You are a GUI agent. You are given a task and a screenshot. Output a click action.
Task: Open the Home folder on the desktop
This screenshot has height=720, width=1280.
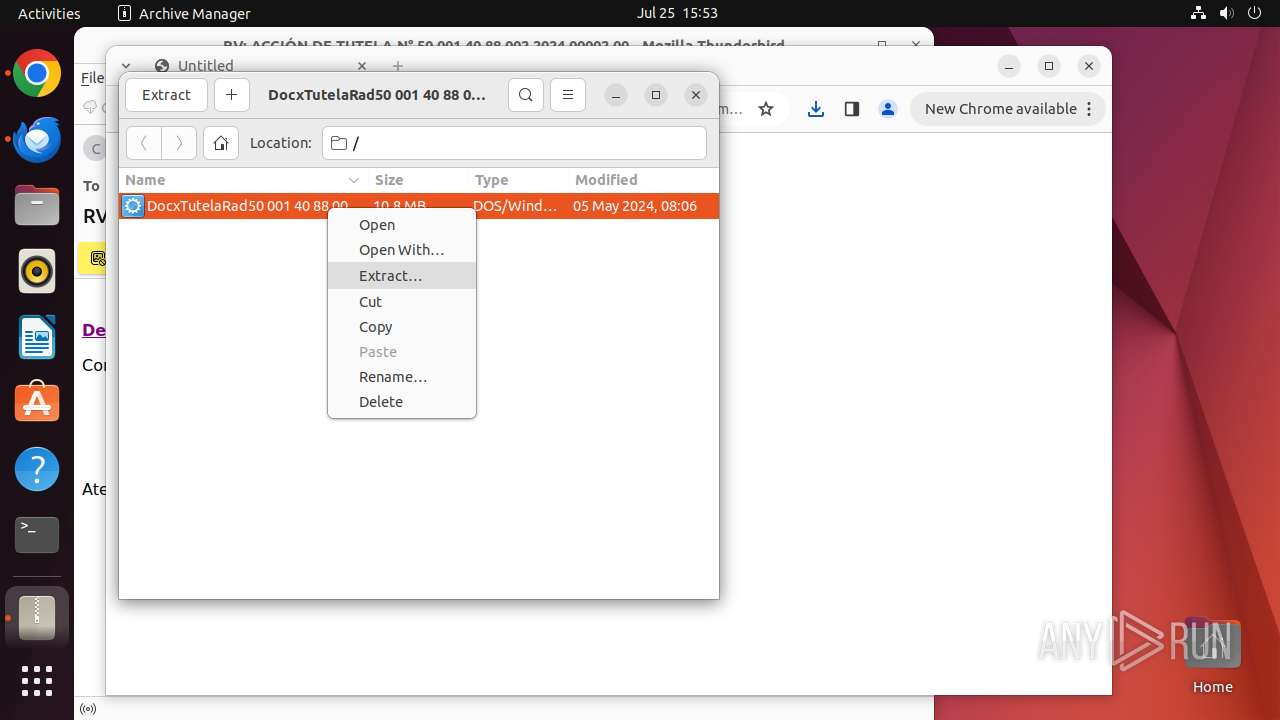[1212, 656]
